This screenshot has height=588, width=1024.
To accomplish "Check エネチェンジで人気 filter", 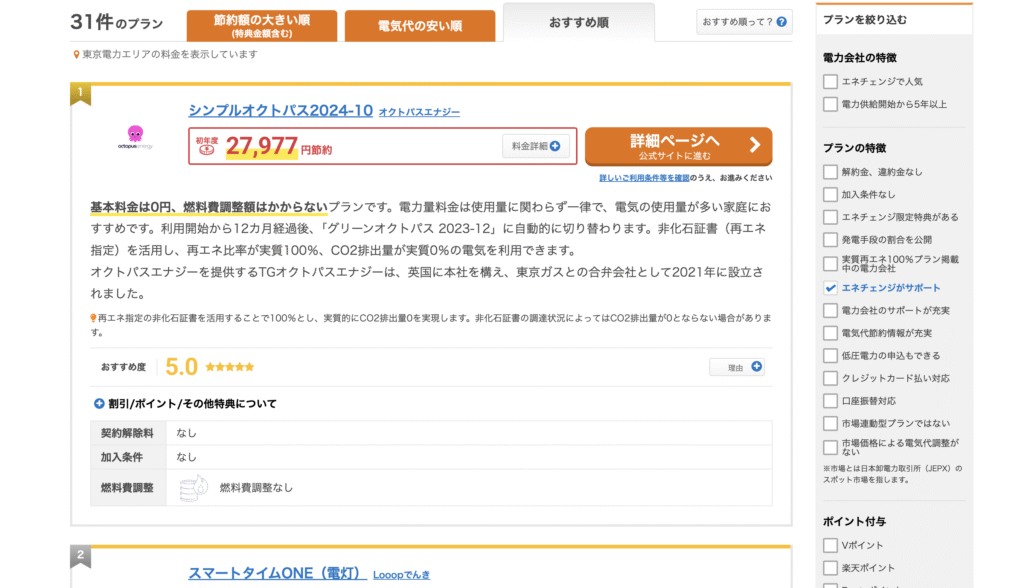I will [x=830, y=82].
